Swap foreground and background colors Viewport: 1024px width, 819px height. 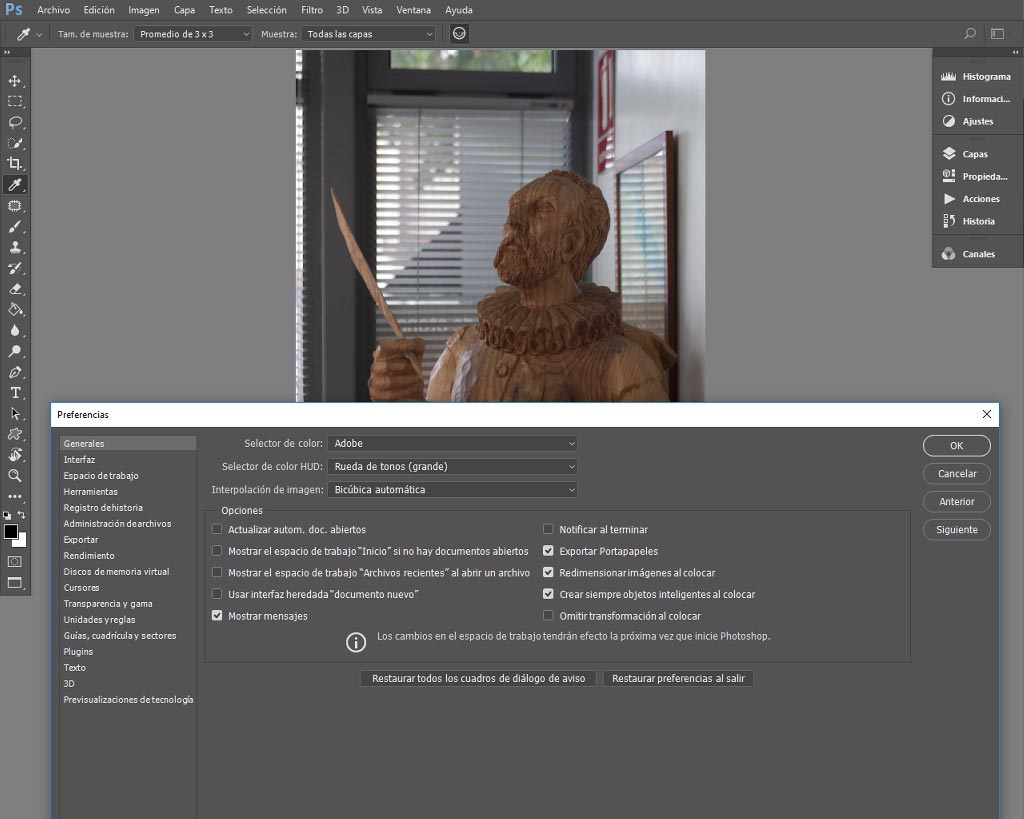pos(22,515)
